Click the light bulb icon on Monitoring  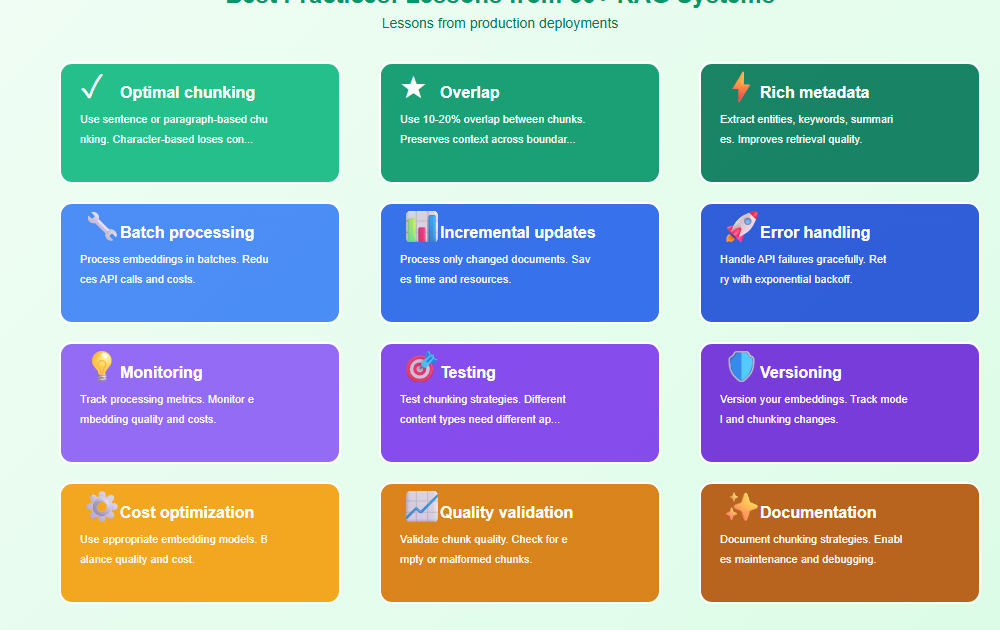(x=101, y=367)
